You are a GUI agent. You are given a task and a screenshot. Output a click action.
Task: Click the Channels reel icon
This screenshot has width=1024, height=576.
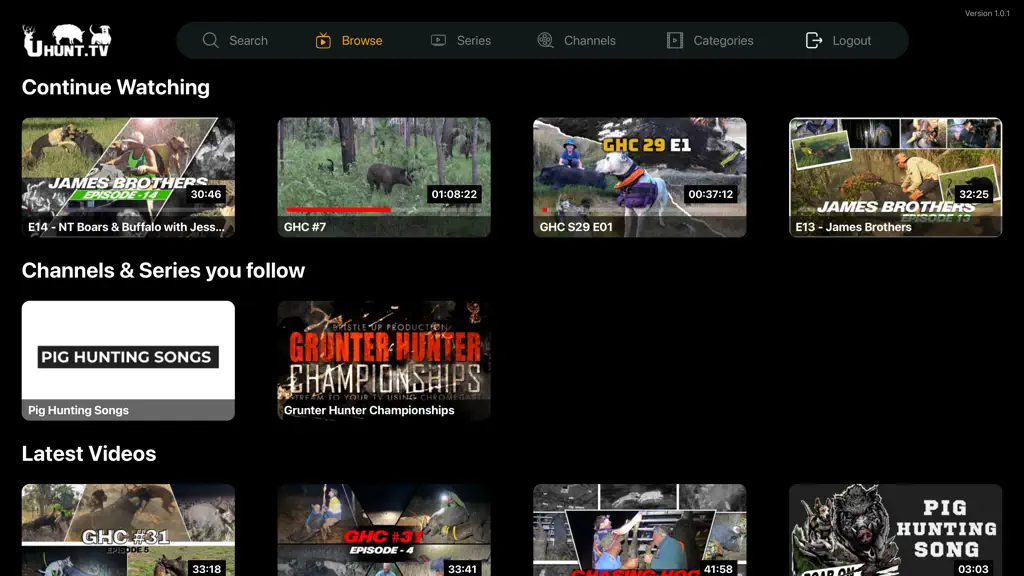coord(545,40)
